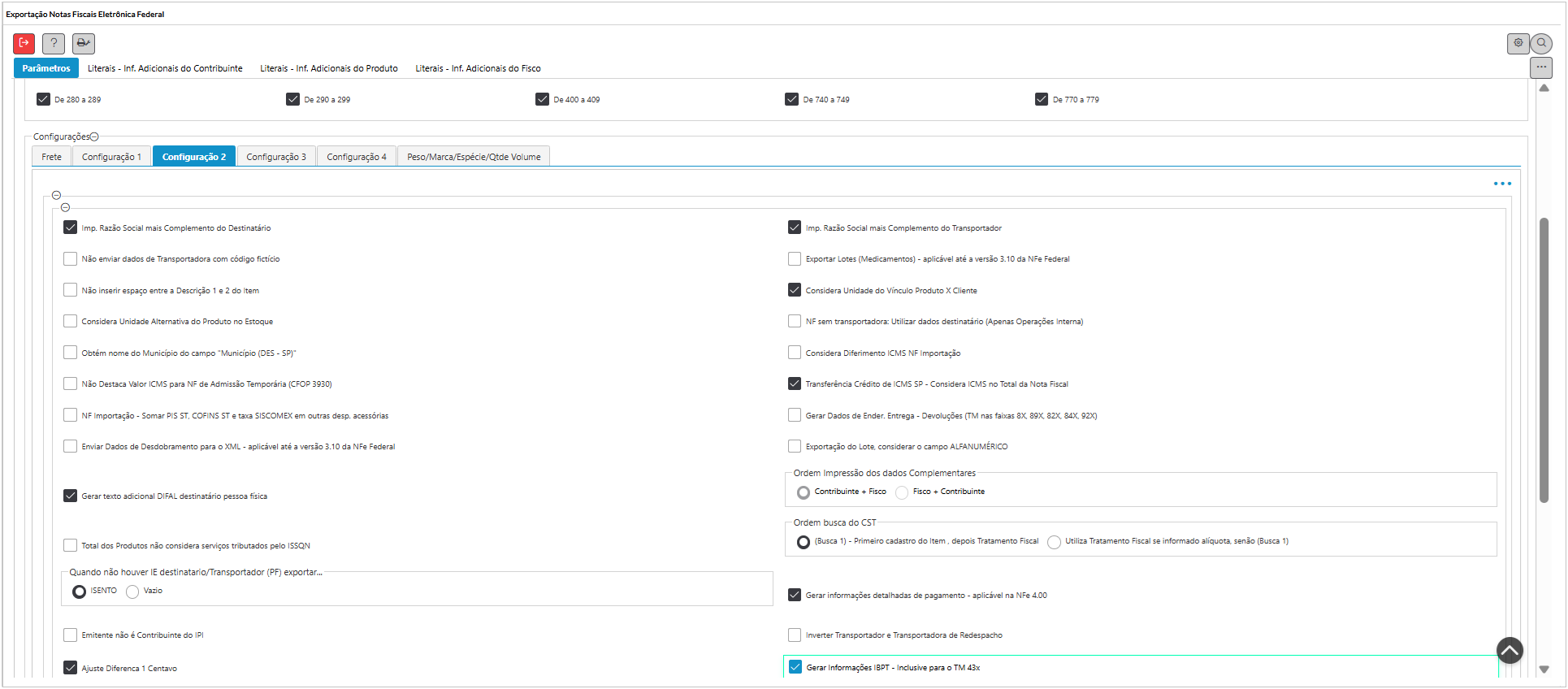Click the printer settings toolbar icon
Screen dimensions: 1568x689
[x=84, y=43]
